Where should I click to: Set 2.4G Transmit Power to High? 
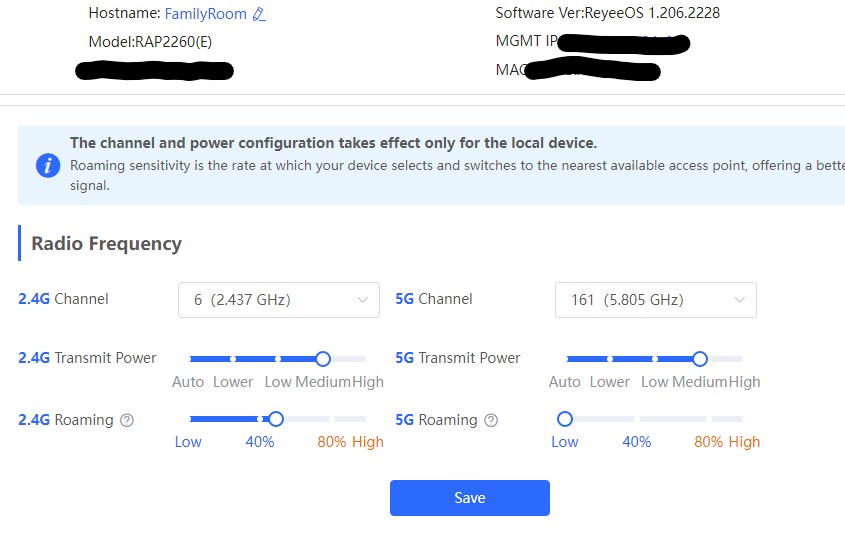(x=365, y=358)
